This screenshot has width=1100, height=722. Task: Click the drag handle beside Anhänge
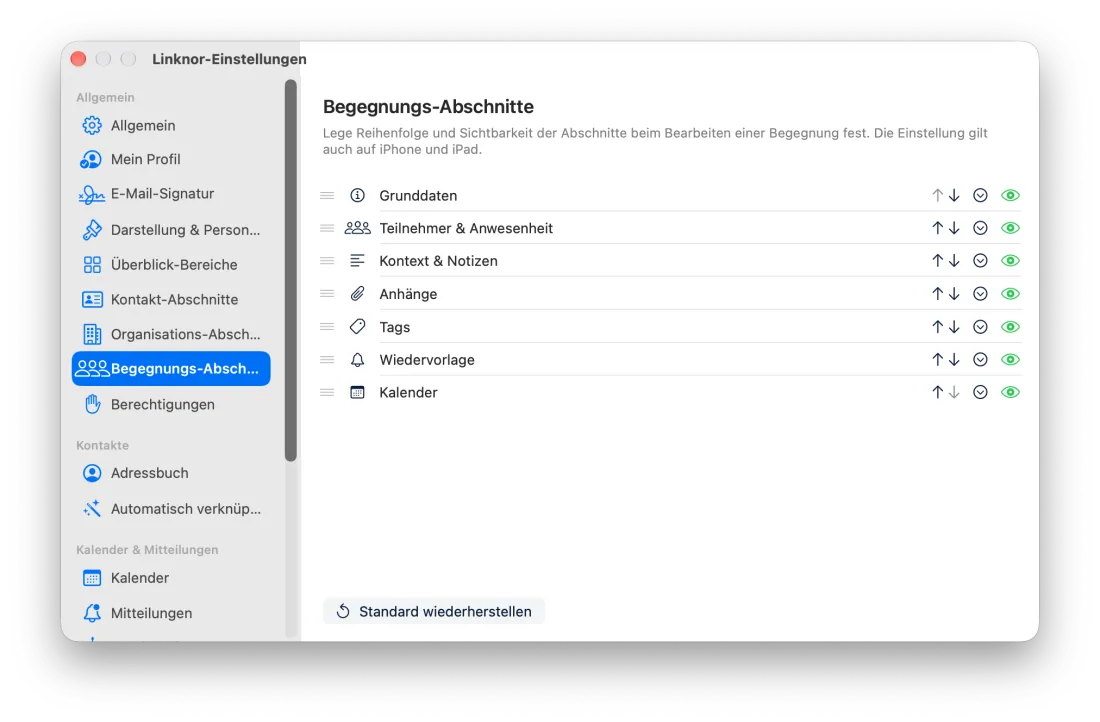(x=327, y=294)
